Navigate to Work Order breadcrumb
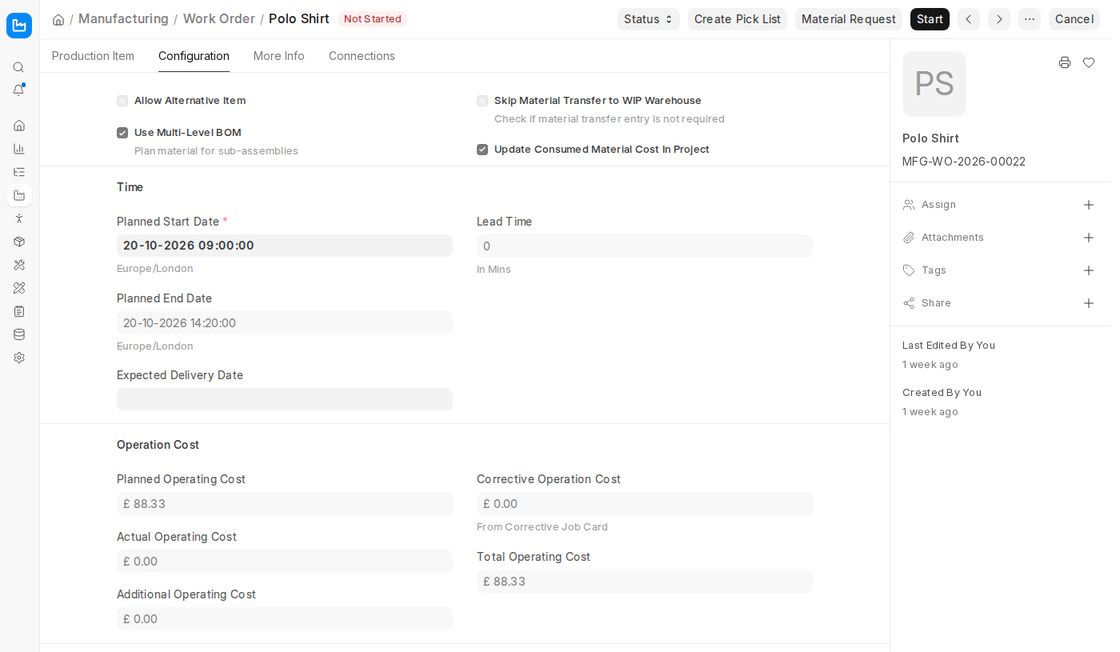Image resolution: width=1120 pixels, height=652 pixels. click(219, 19)
